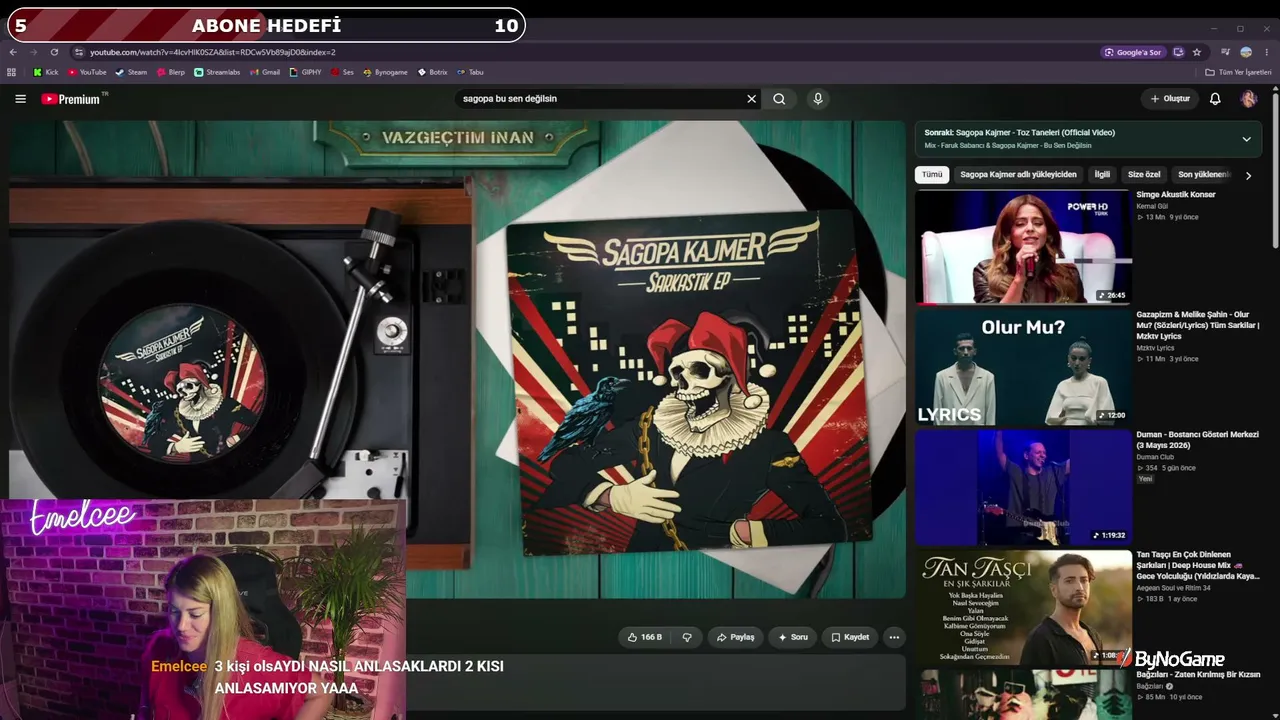
Task: Bookmark this page with the star icon
Action: click(x=1196, y=52)
